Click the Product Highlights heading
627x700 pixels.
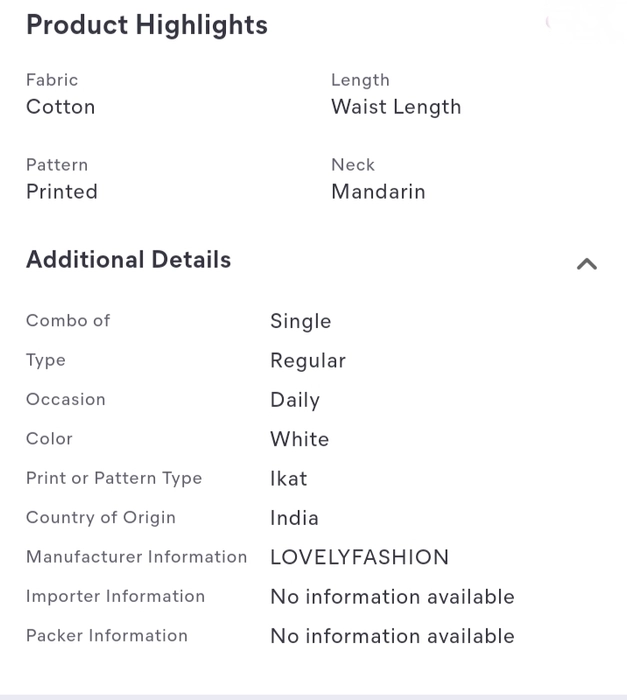click(147, 25)
